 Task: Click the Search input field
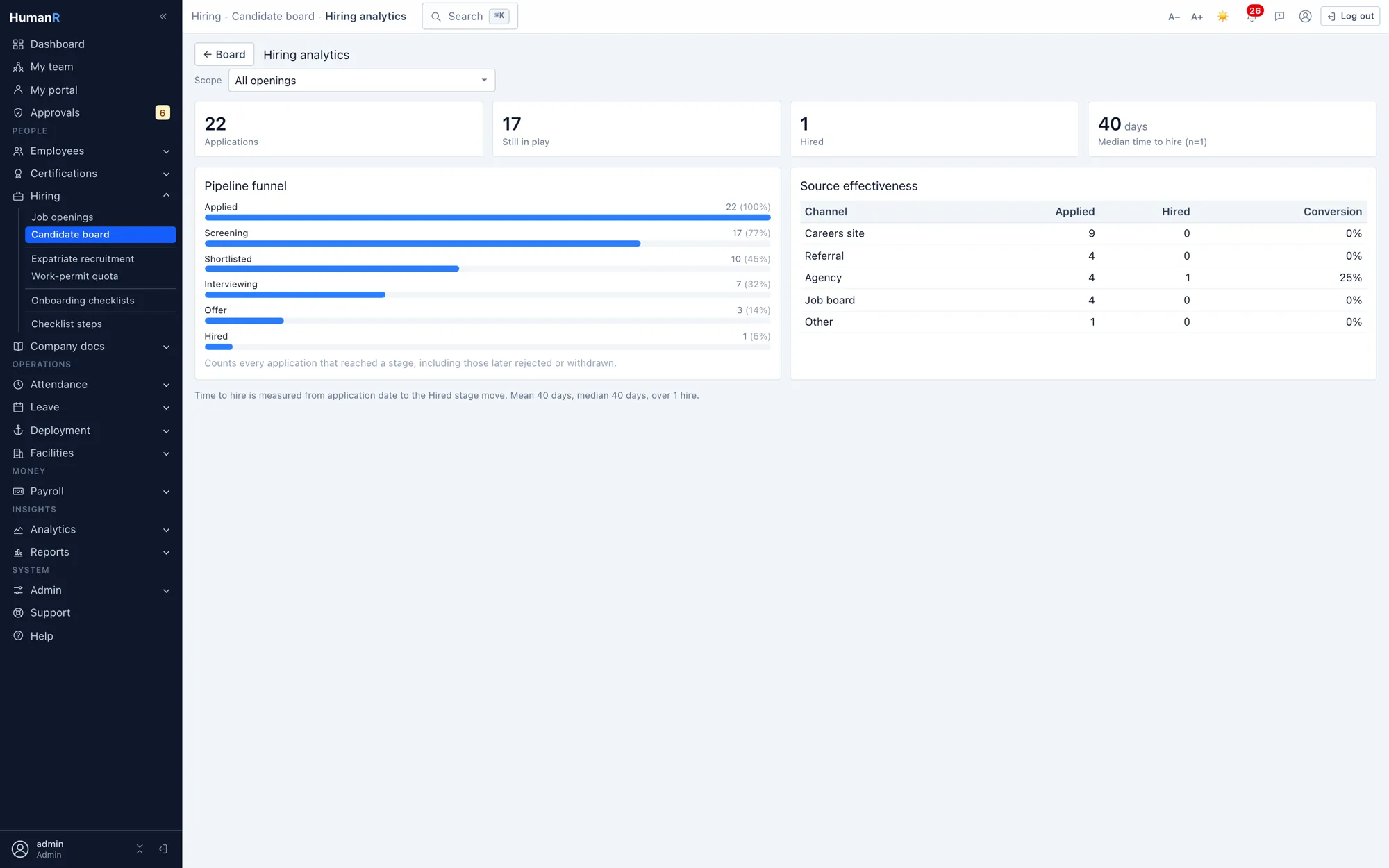point(469,17)
